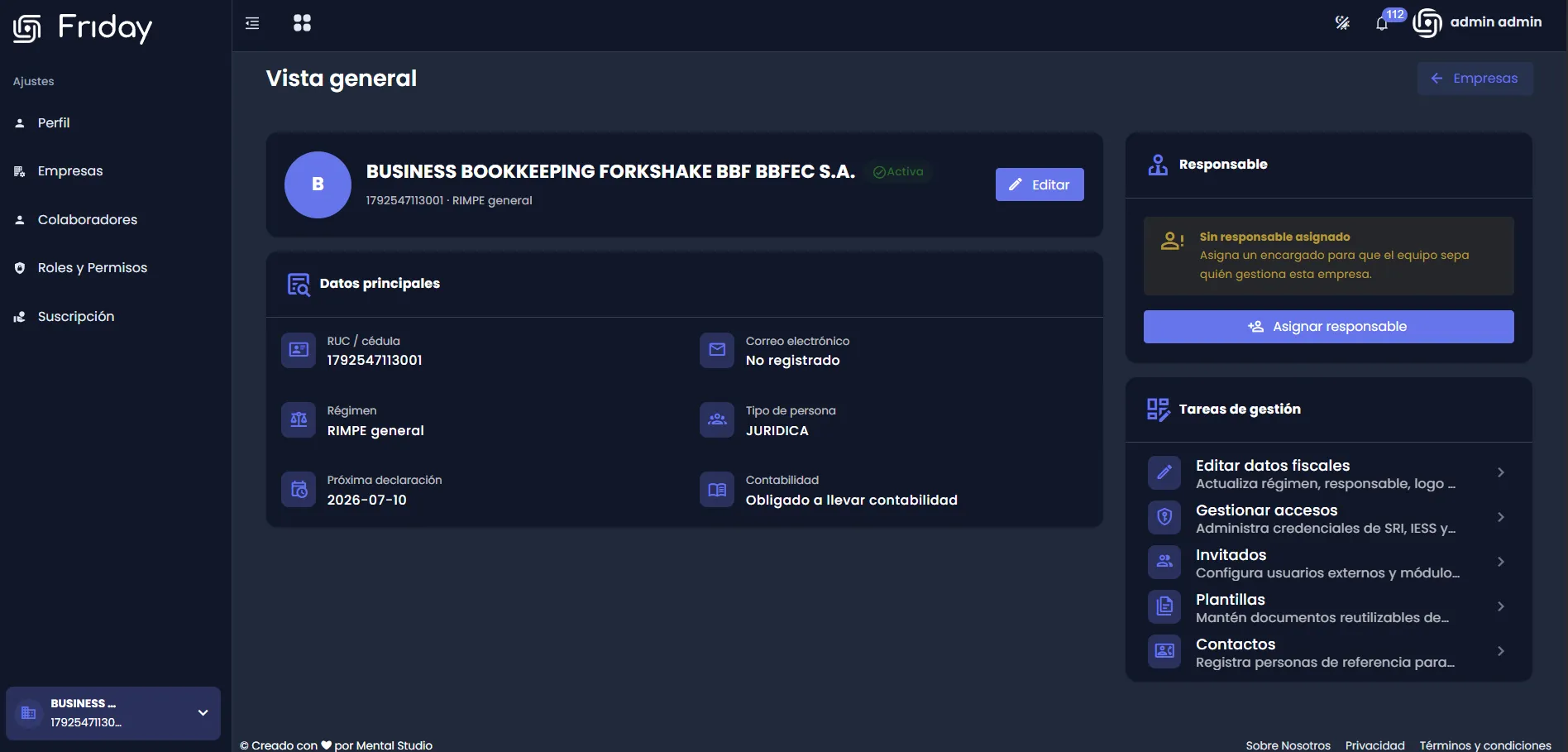Viewport: 1568px width, 752px height.
Task: Open Privacidad footer link
Action: [x=1374, y=745]
